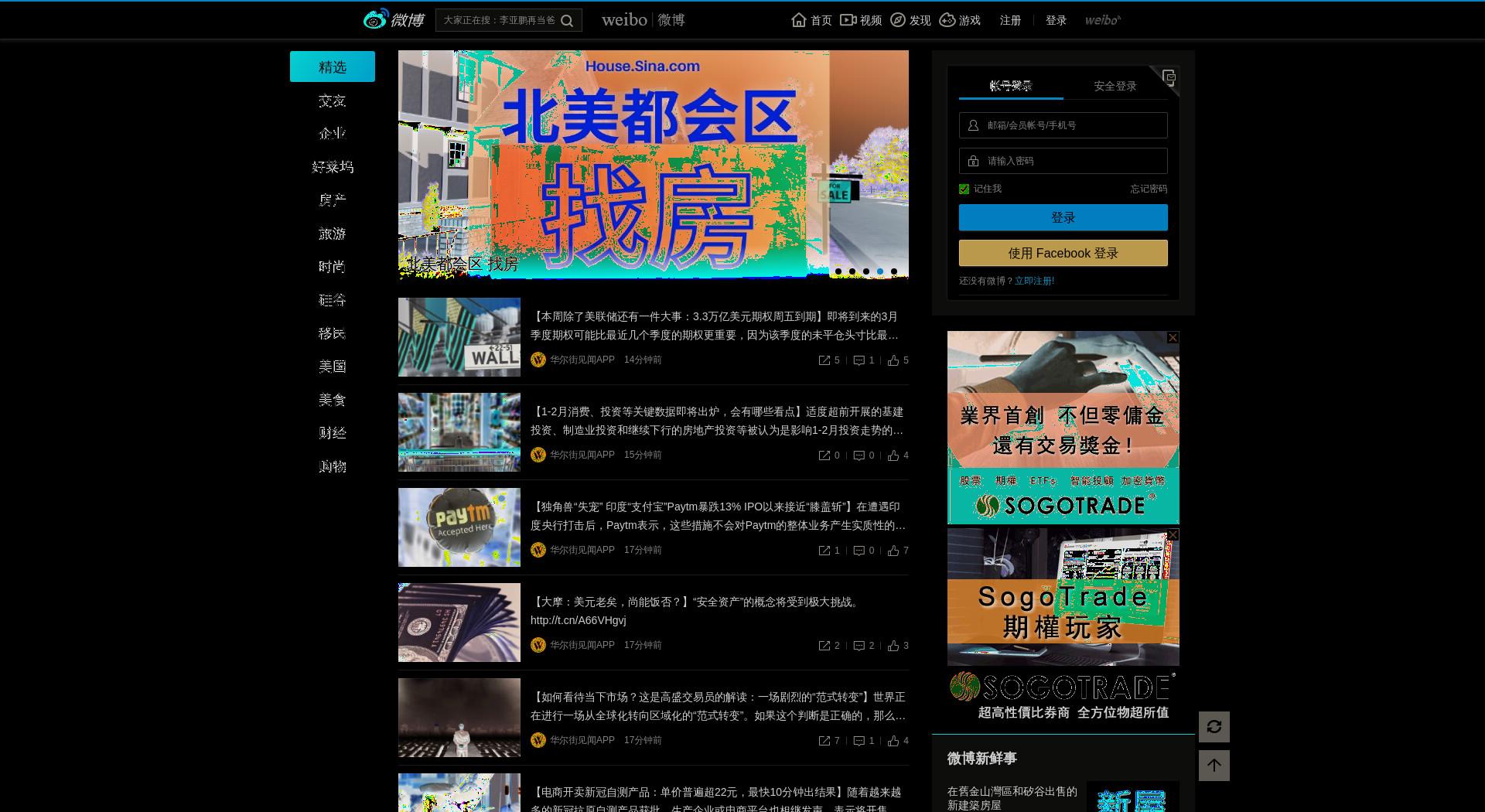Select 企业 category in left sidebar
Image resolution: width=1485 pixels, height=812 pixels.
tap(333, 134)
